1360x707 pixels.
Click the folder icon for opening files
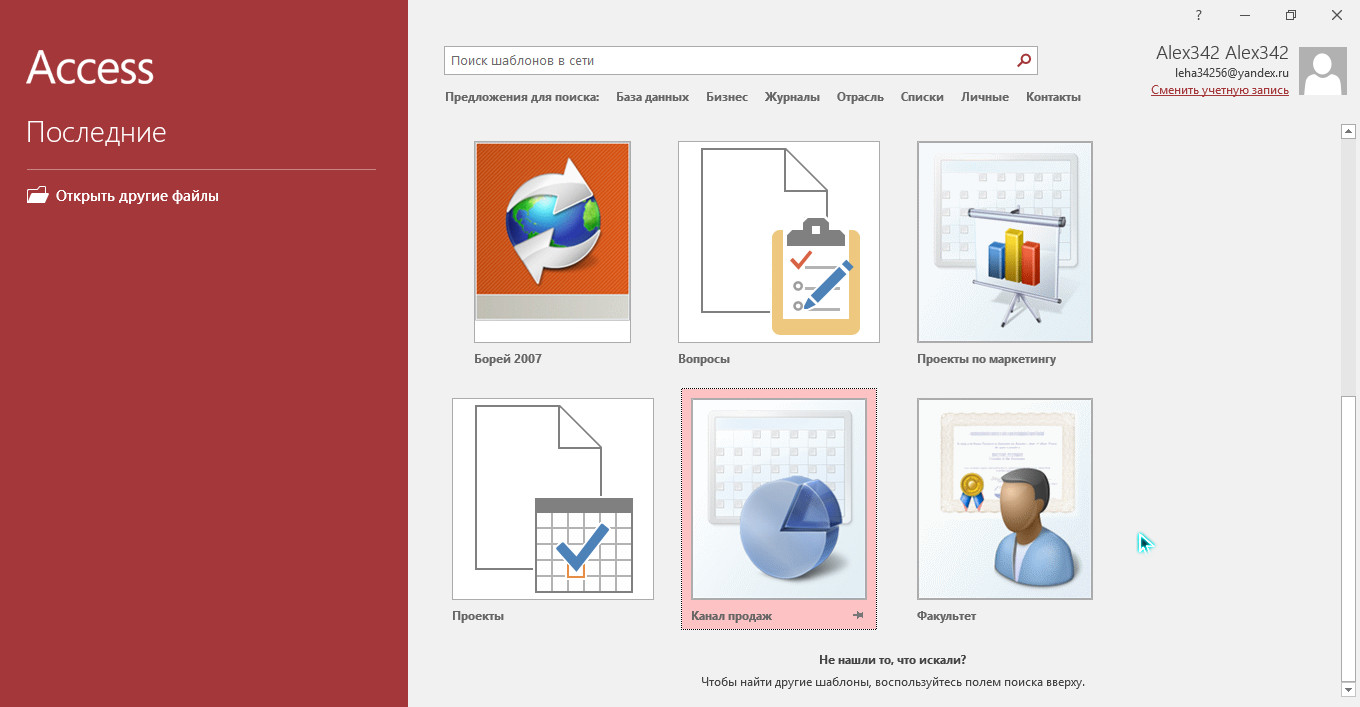37,196
